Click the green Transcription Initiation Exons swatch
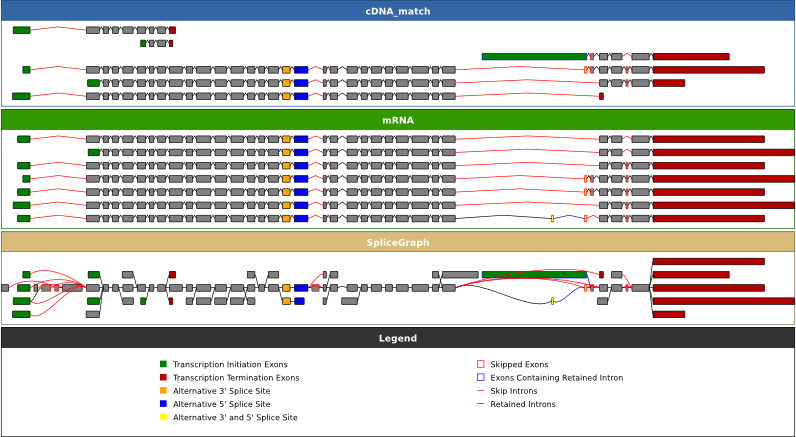Screen dimensions: 796x437 click(163, 365)
